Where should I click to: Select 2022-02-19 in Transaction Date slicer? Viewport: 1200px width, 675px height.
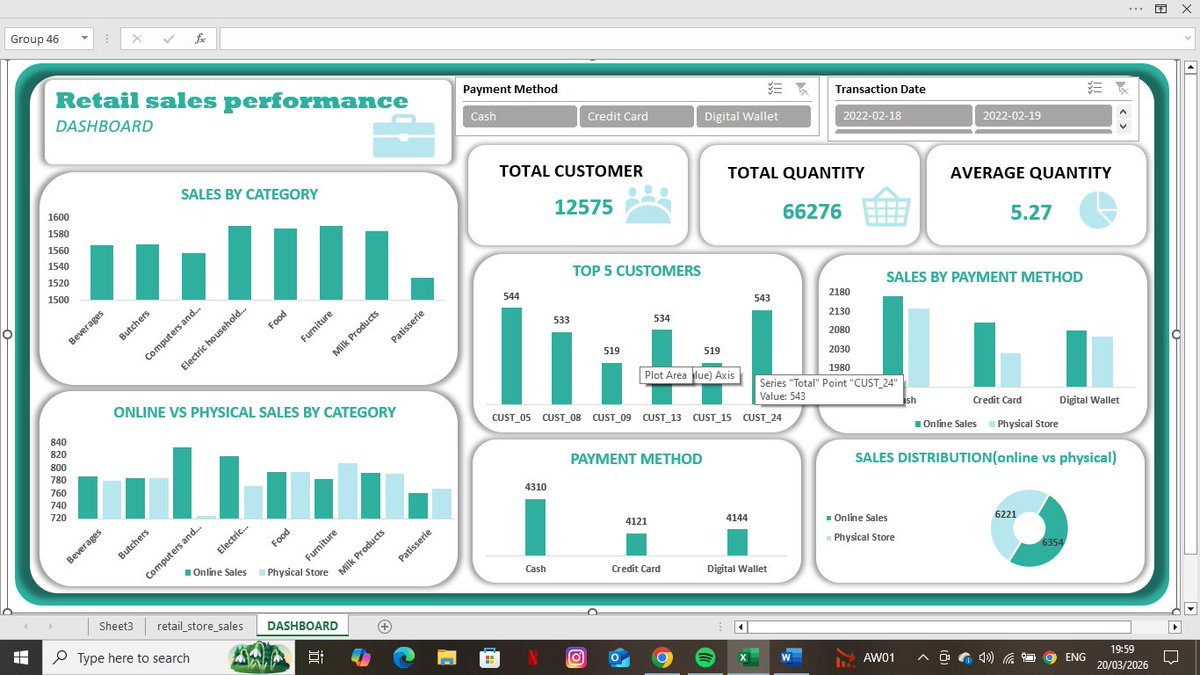[x=1043, y=116]
